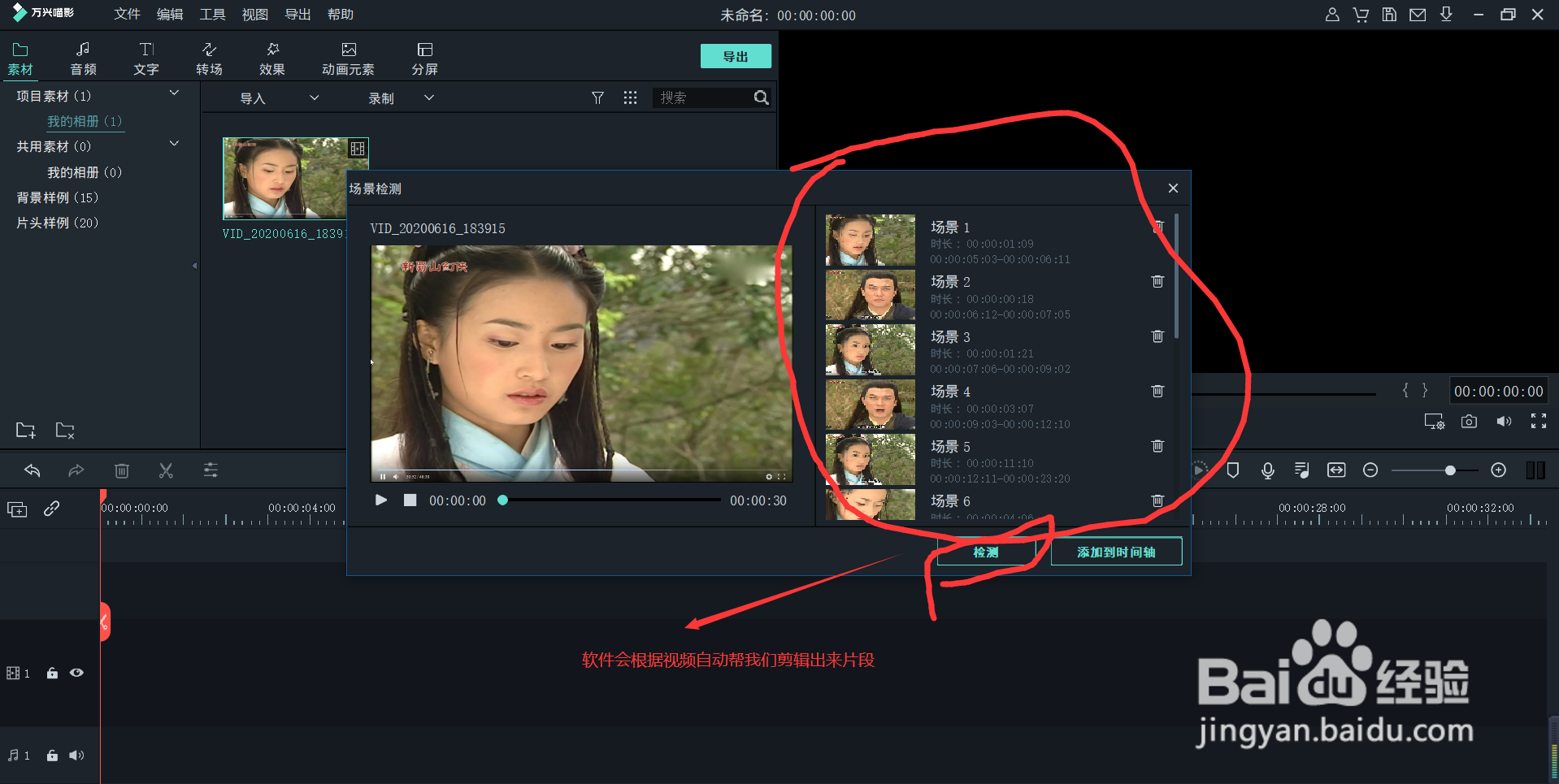This screenshot has width=1559, height=784.
Task: Click the add new folder icon
Action: pyautogui.click(x=25, y=431)
